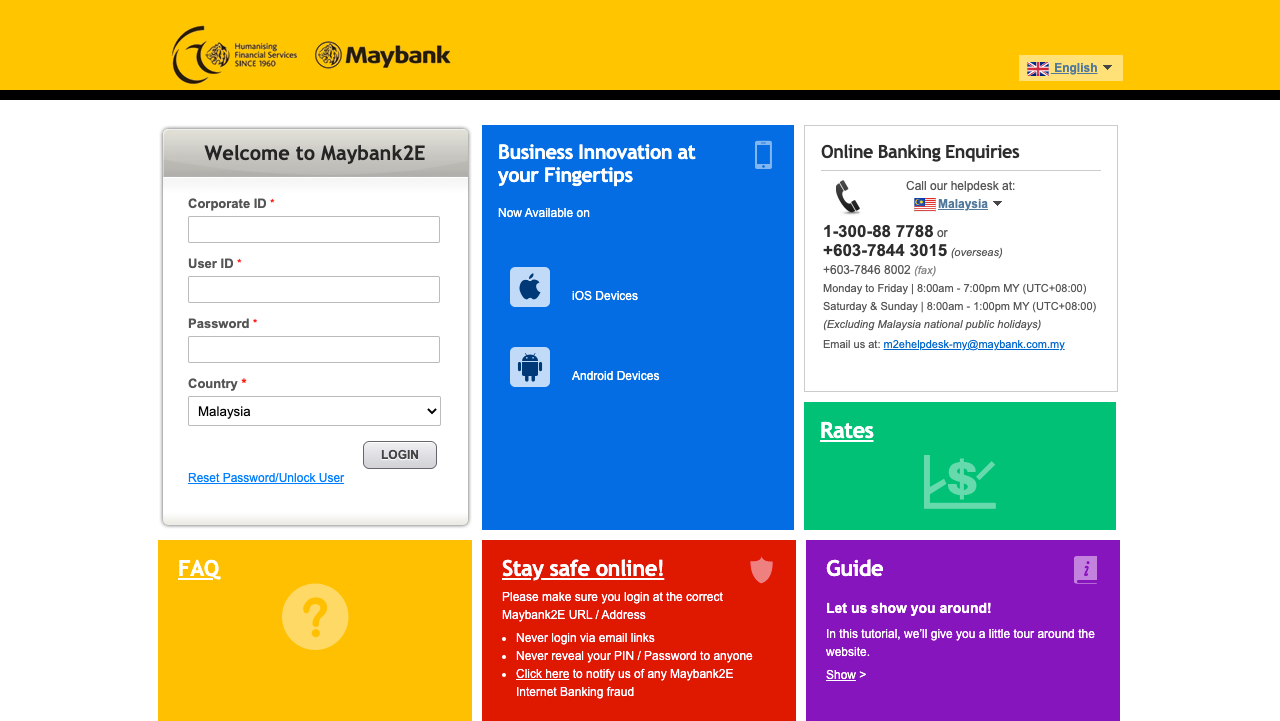The image size is (1280, 721).
Task: Click the Malaysia flag icon in helpdesk
Action: tap(925, 204)
